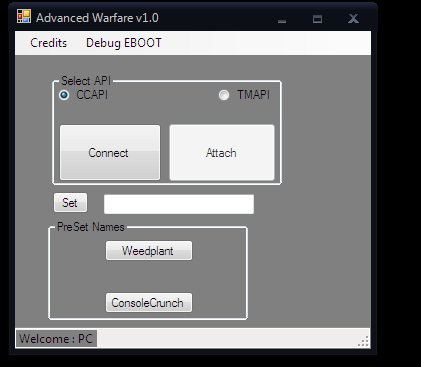
Task: Apply the ConsoleCrunch preset name
Action: click(149, 303)
